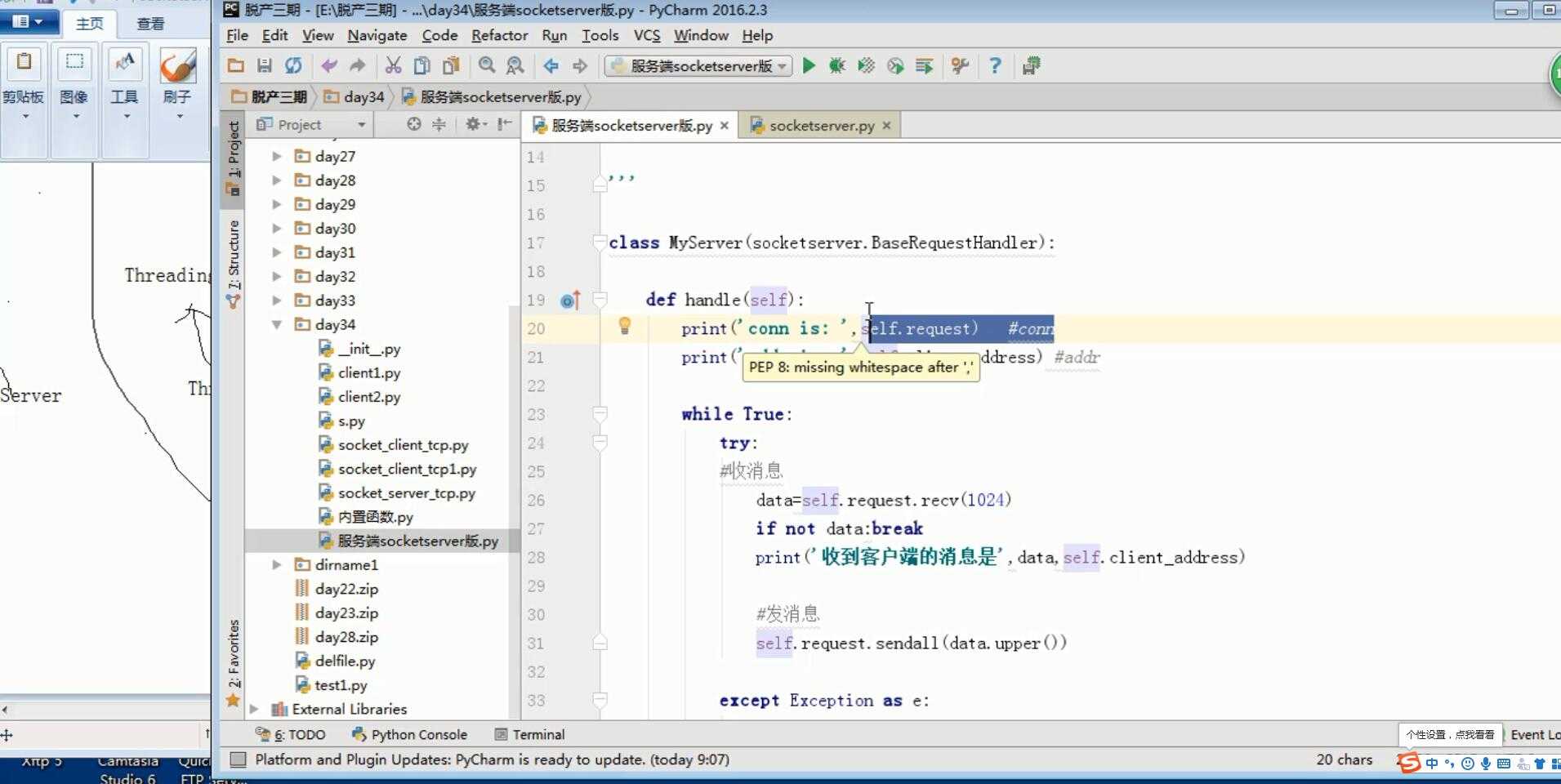Start the Debug bug icon

click(x=837, y=66)
